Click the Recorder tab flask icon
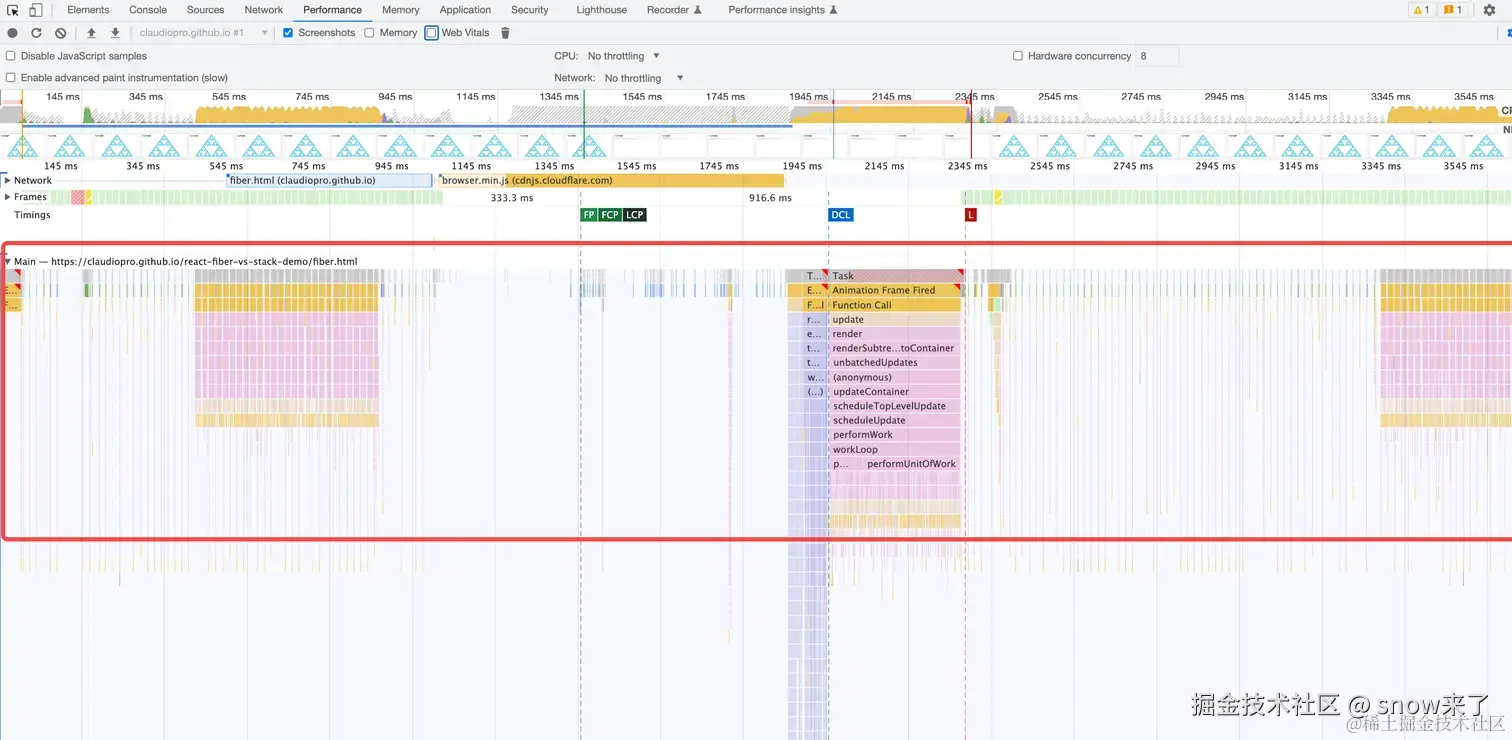 pyautogui.click(x=698, y=10)
